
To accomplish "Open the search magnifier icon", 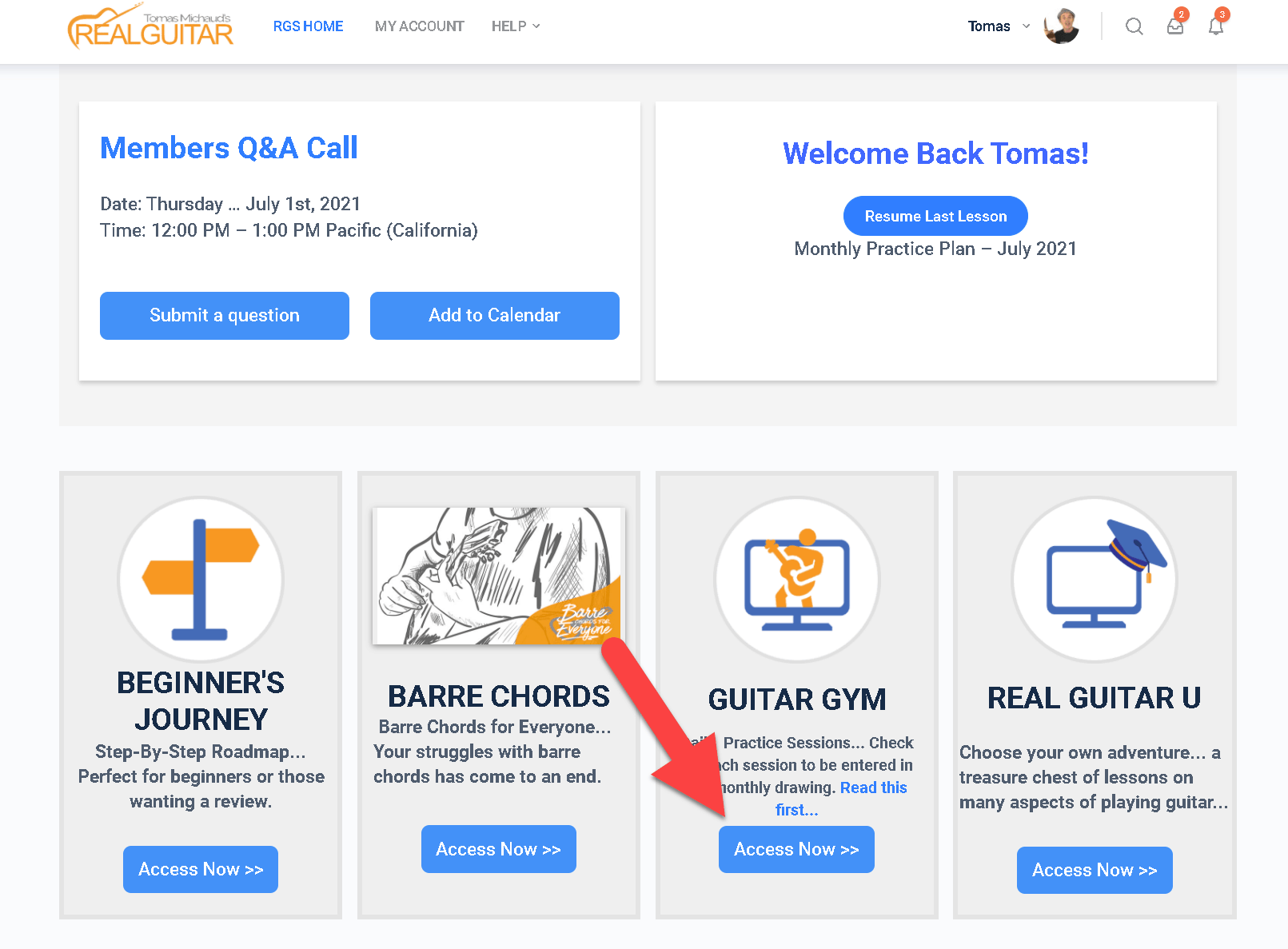I will (1134, 26).
